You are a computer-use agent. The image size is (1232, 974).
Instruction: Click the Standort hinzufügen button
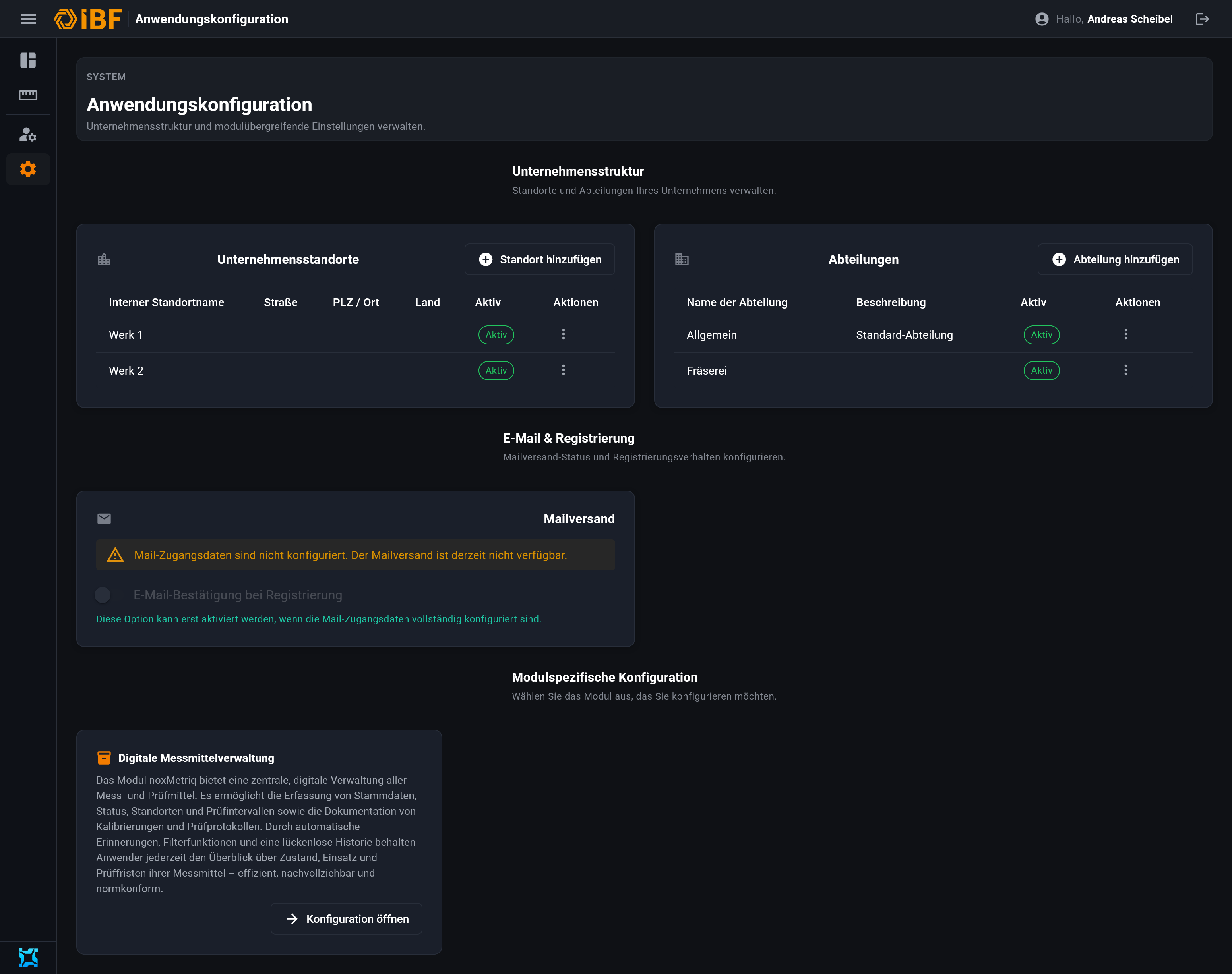(x=540, y=259)
